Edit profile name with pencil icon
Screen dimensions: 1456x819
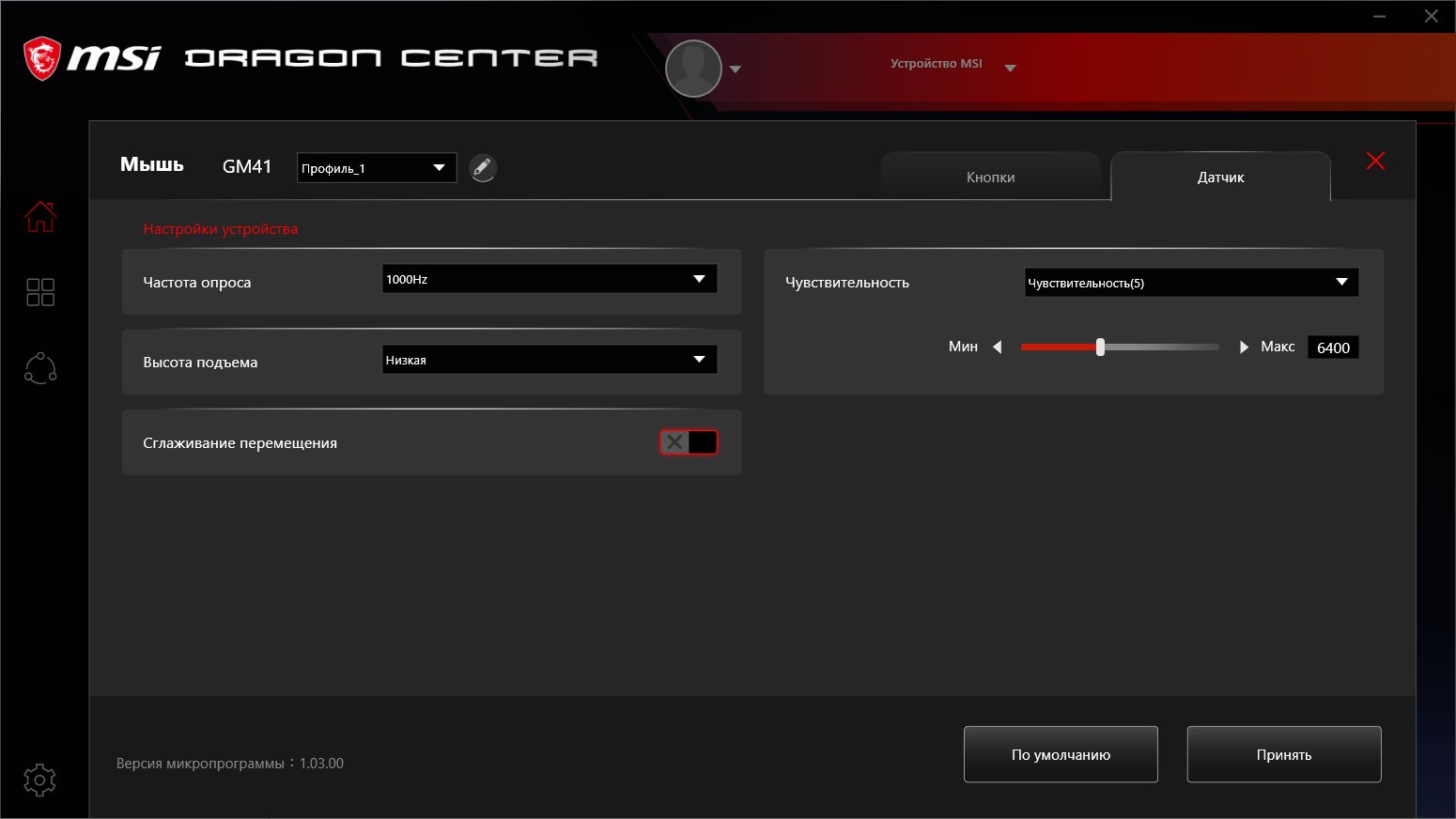pyautogui.click(x=482, y=168)
